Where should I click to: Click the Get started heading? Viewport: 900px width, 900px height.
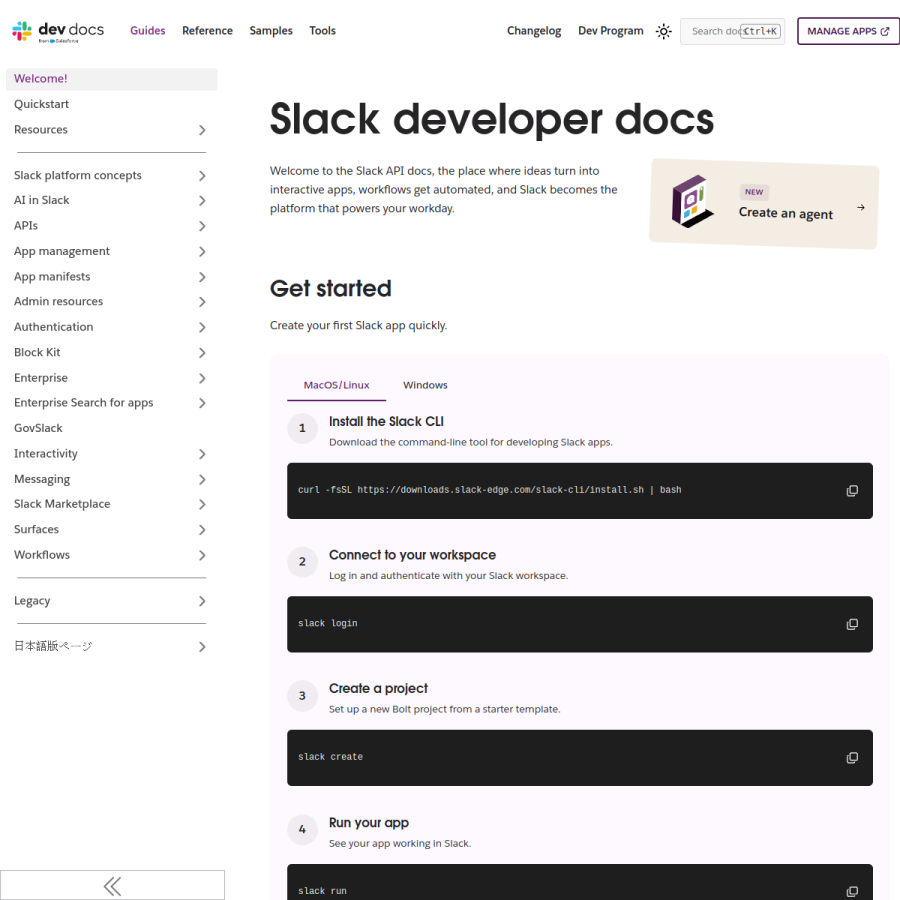click(x=331, y=289)
